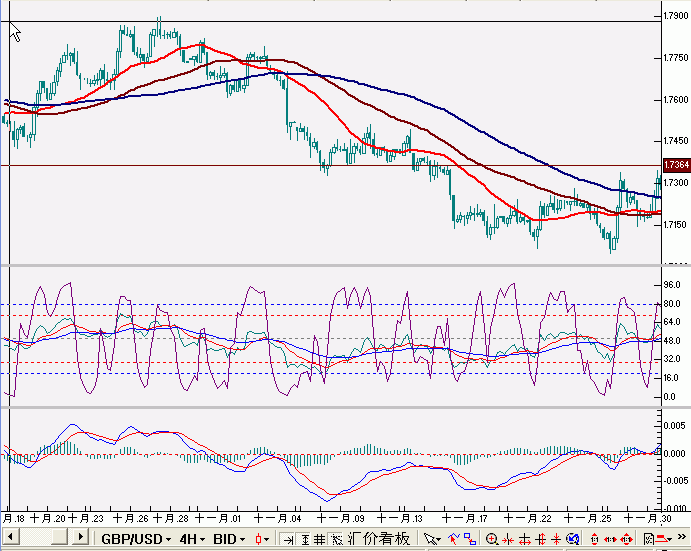Click the scrollbar right arrow
The height and width of the screenshot is (551, 691).
[80, 537]
